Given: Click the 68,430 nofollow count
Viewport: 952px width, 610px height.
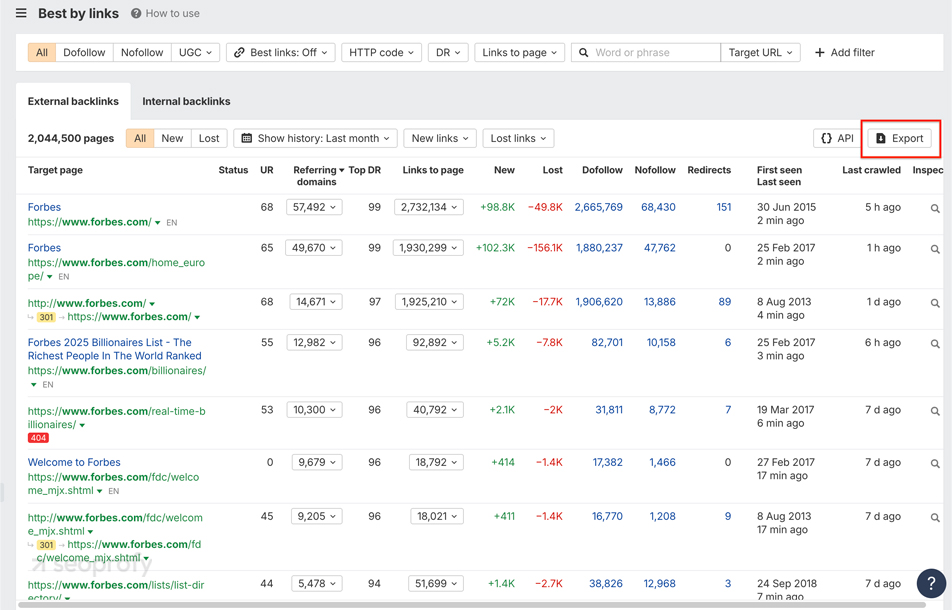Looking at the screenshot, I should (x=658, y=207).
